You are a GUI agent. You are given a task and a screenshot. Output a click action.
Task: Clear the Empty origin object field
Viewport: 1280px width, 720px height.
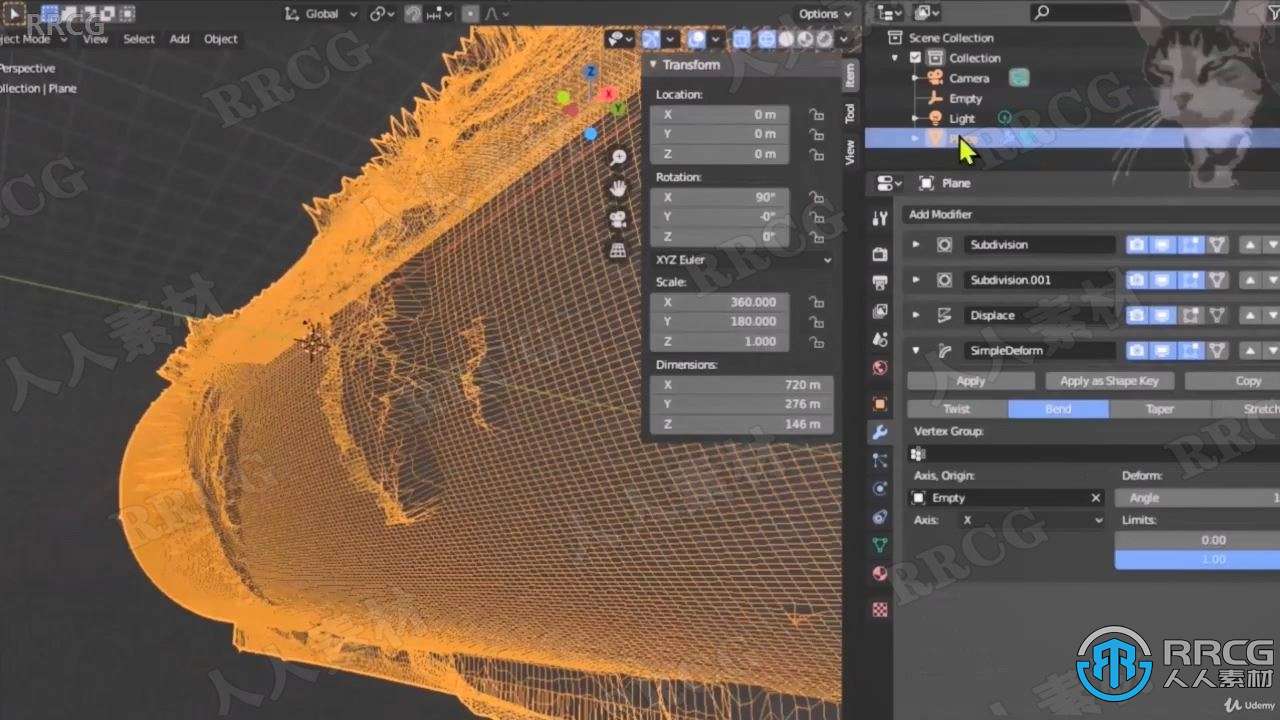pos(1095,498)
